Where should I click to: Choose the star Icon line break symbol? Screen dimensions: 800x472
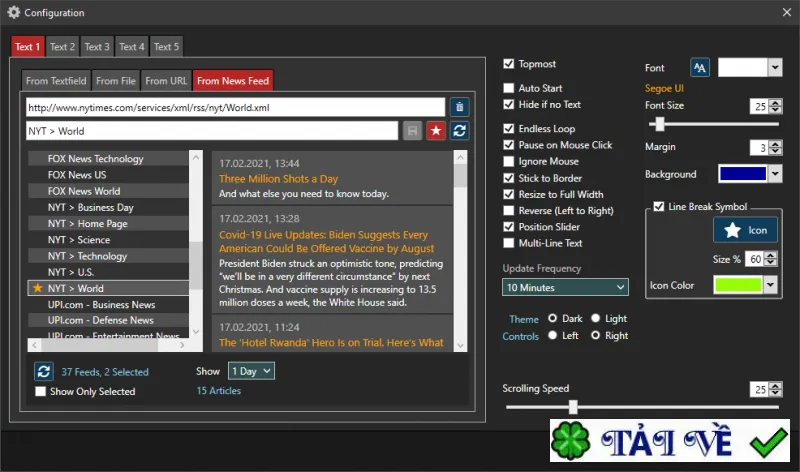click(745, 230)
